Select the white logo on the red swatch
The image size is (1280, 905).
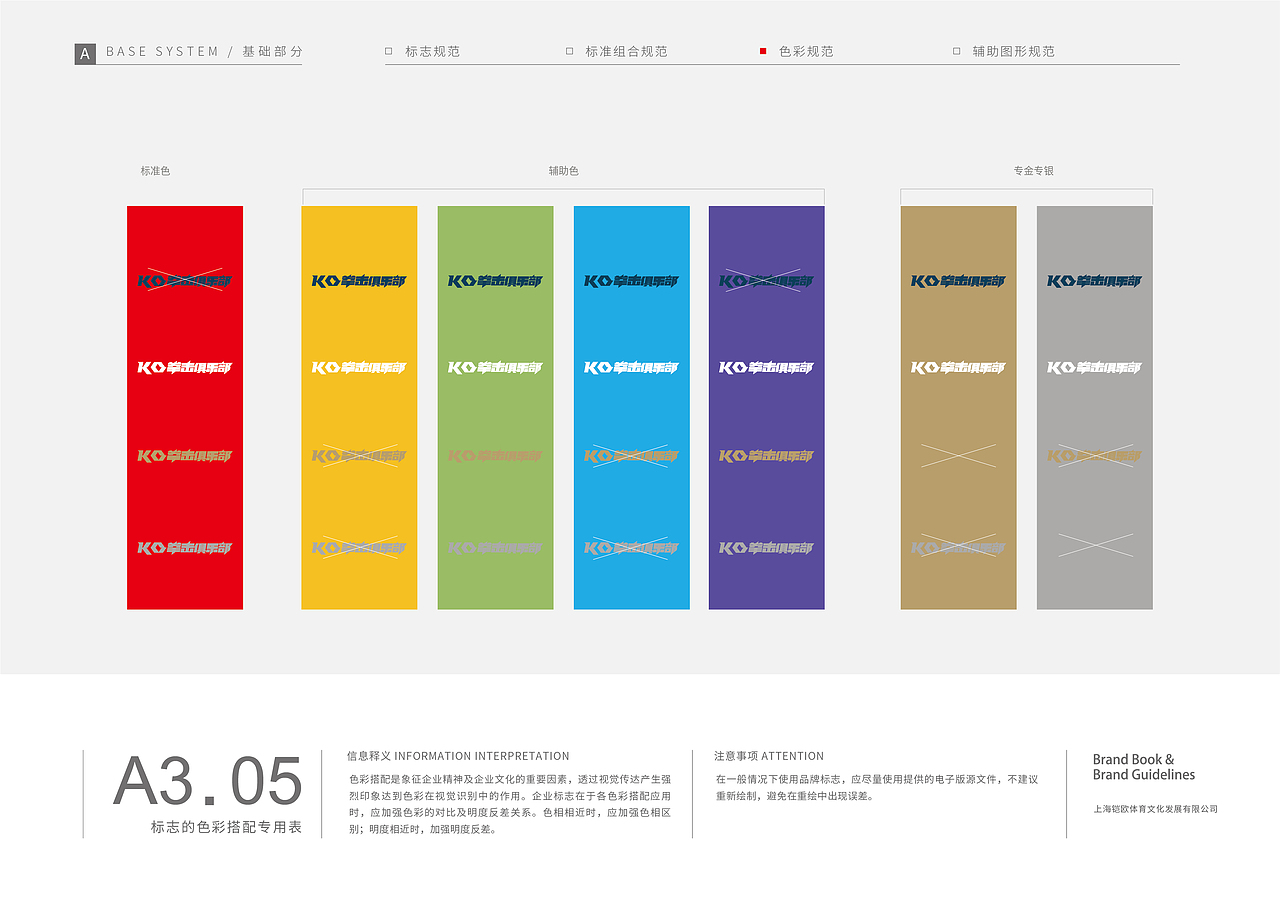pyautogui.click(x=185, y=368)
